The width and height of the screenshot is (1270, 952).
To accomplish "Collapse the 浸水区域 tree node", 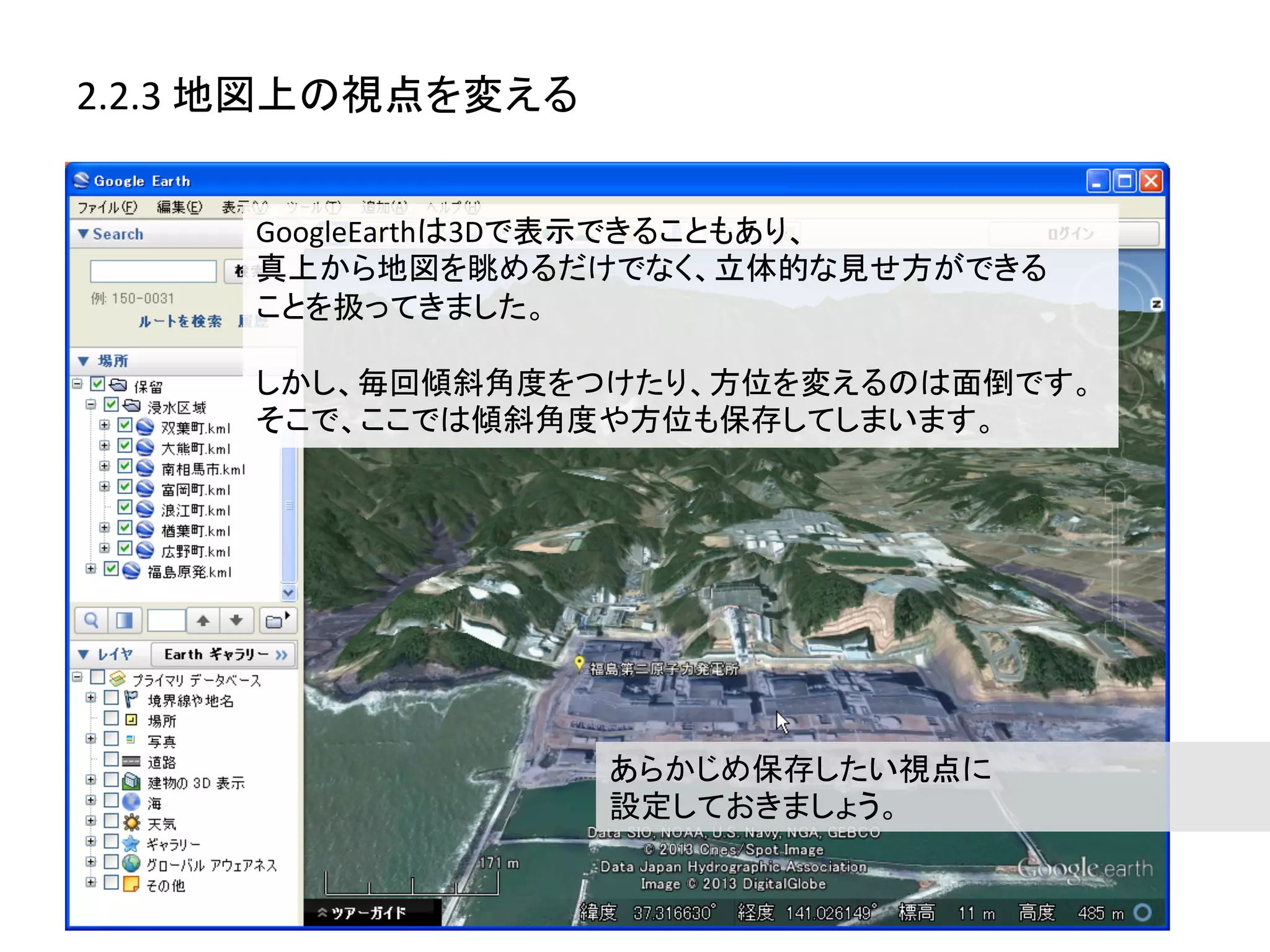I will pos(91,404).
